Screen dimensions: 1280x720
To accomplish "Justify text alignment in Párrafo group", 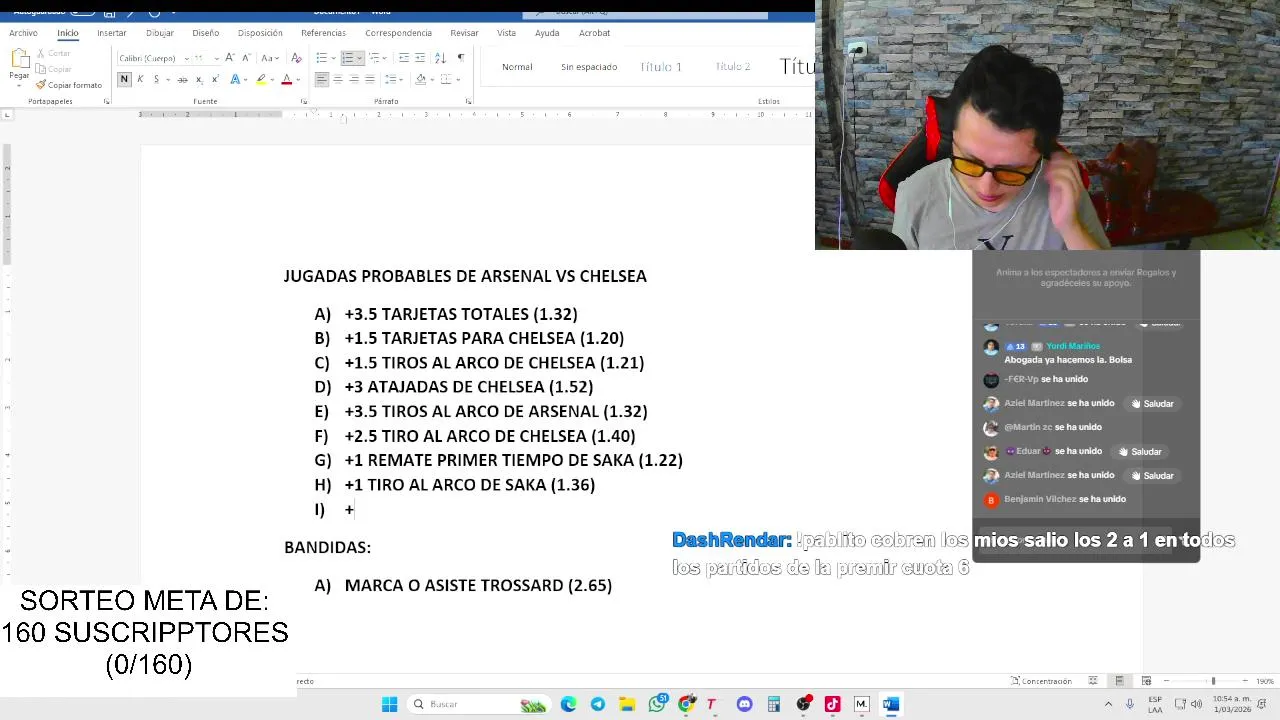I will click(370, 79).
